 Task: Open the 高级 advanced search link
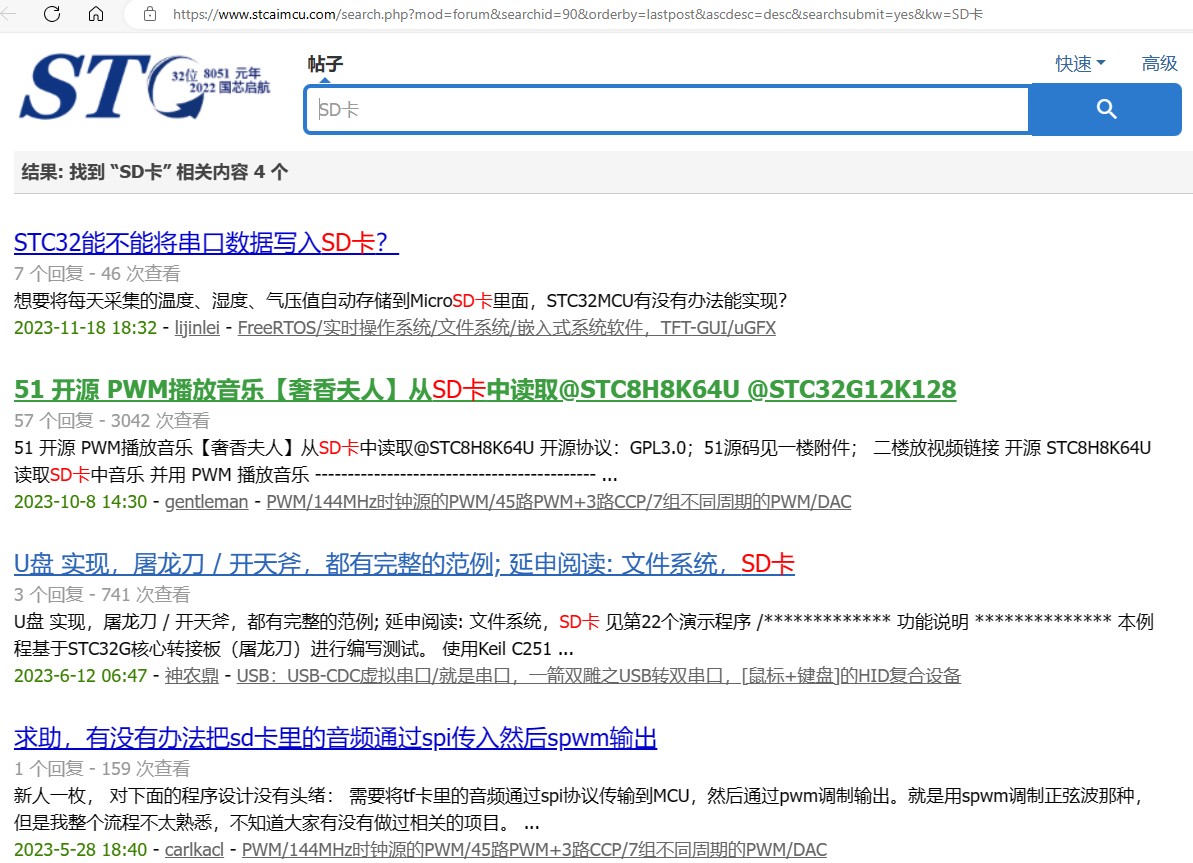[x=1160, y=63]
